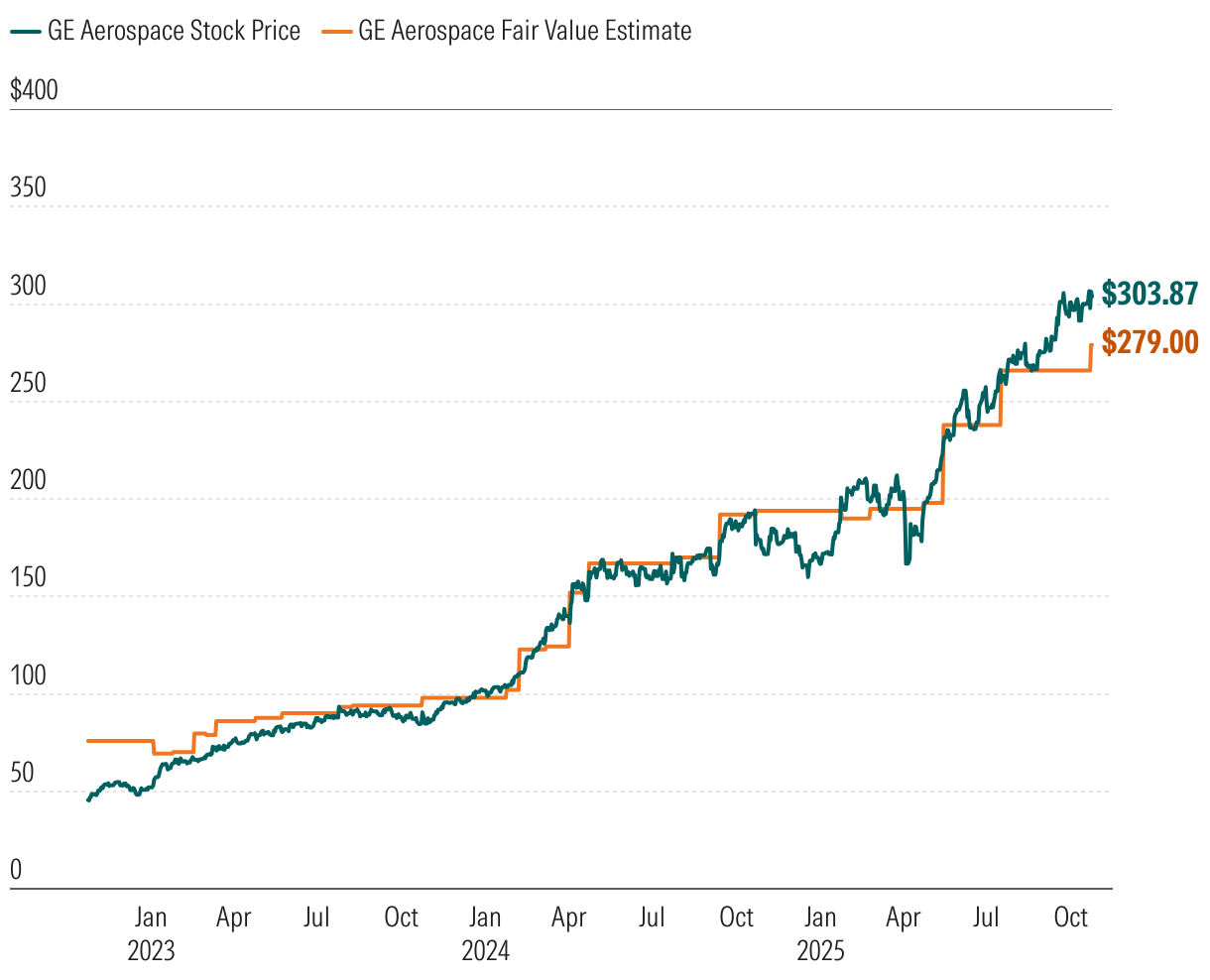Select the $400 y-axis label
This screenshot has height=980, width=1210.
(x=34, y=91)
